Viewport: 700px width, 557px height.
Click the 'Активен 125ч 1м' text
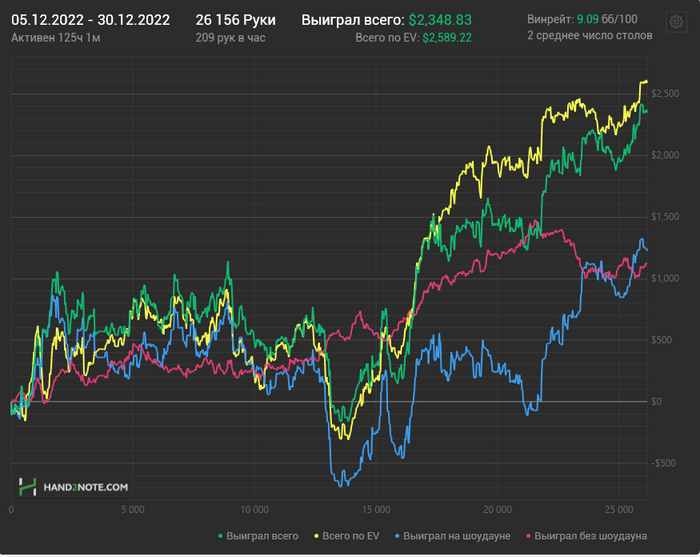tap(56, 38)
